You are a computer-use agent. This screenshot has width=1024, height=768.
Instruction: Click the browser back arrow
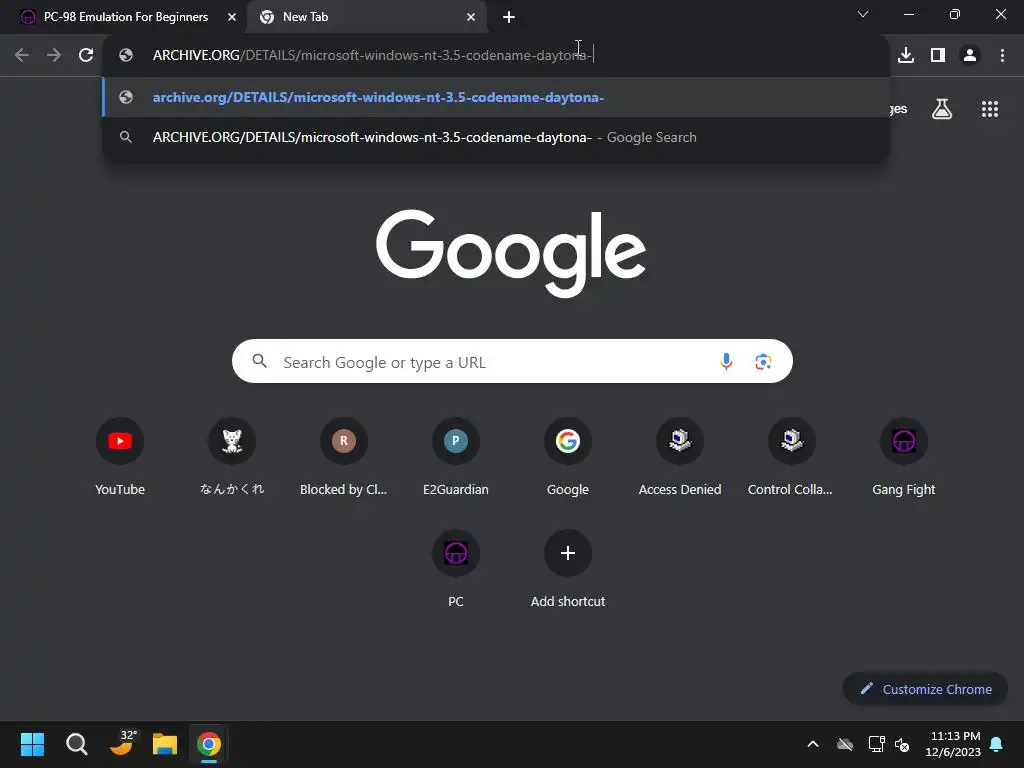click(22, 56)
